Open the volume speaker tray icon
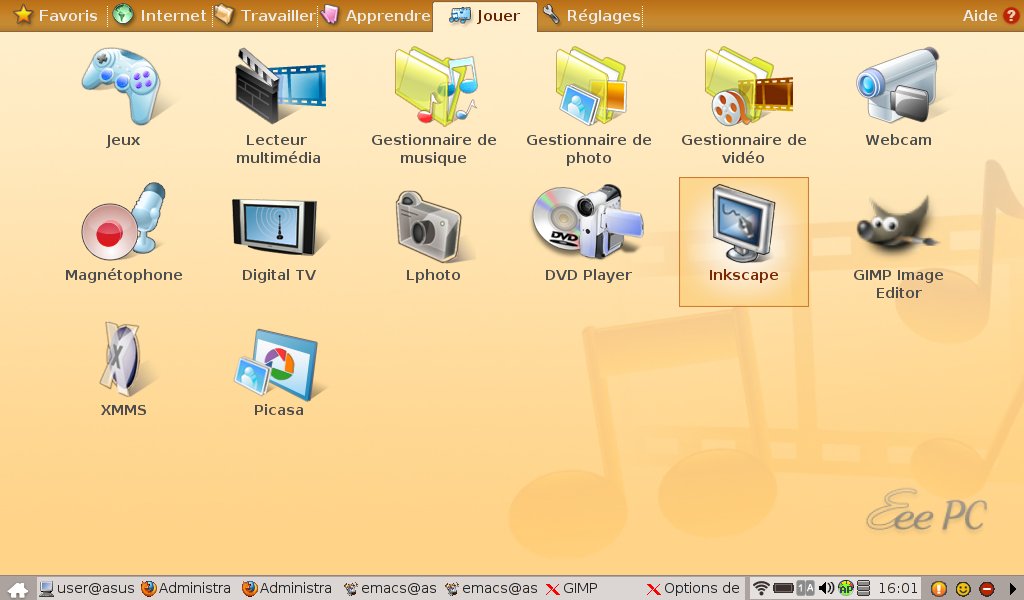Image resolution: width=1024 pixels, height=600 pixels. [826, 588]
